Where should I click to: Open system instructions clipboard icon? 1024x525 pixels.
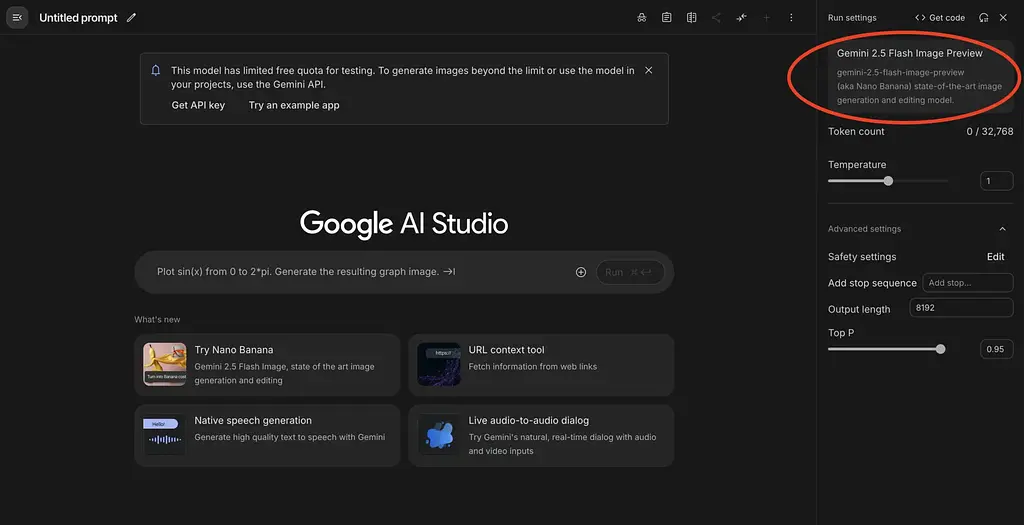point(666,18)
